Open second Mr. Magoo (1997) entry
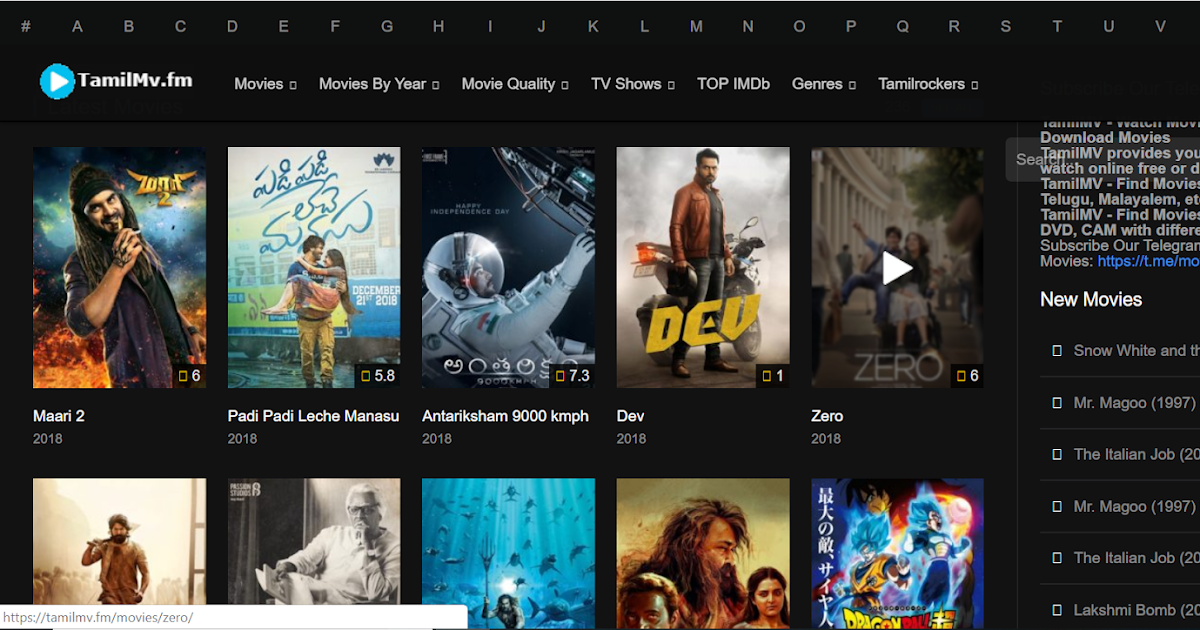The height and width of the screenshot is (630, 1200). coord(1134,506)
